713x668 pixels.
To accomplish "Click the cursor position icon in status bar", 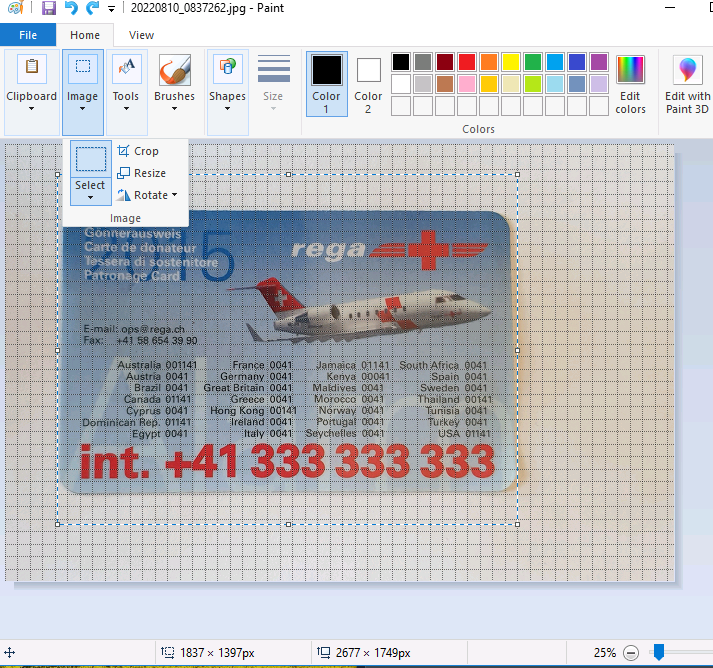I will pos(10,653).
